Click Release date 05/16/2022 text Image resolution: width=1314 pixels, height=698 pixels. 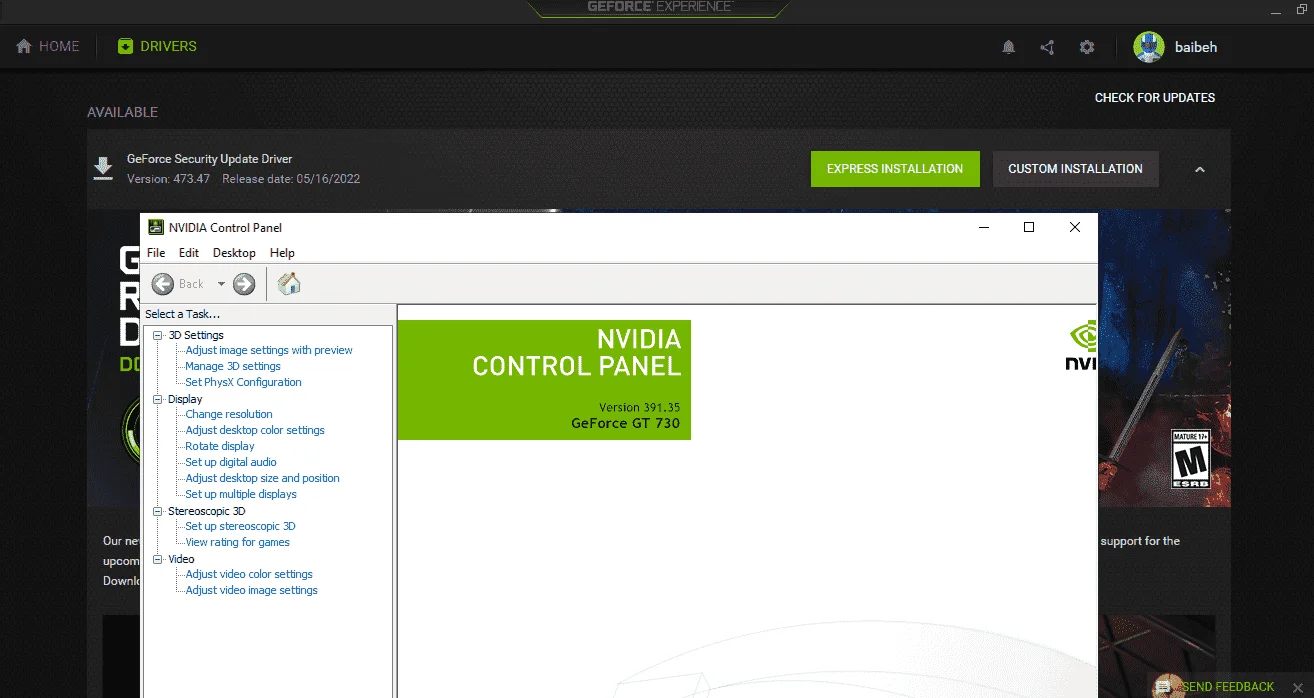click(291, 179)
